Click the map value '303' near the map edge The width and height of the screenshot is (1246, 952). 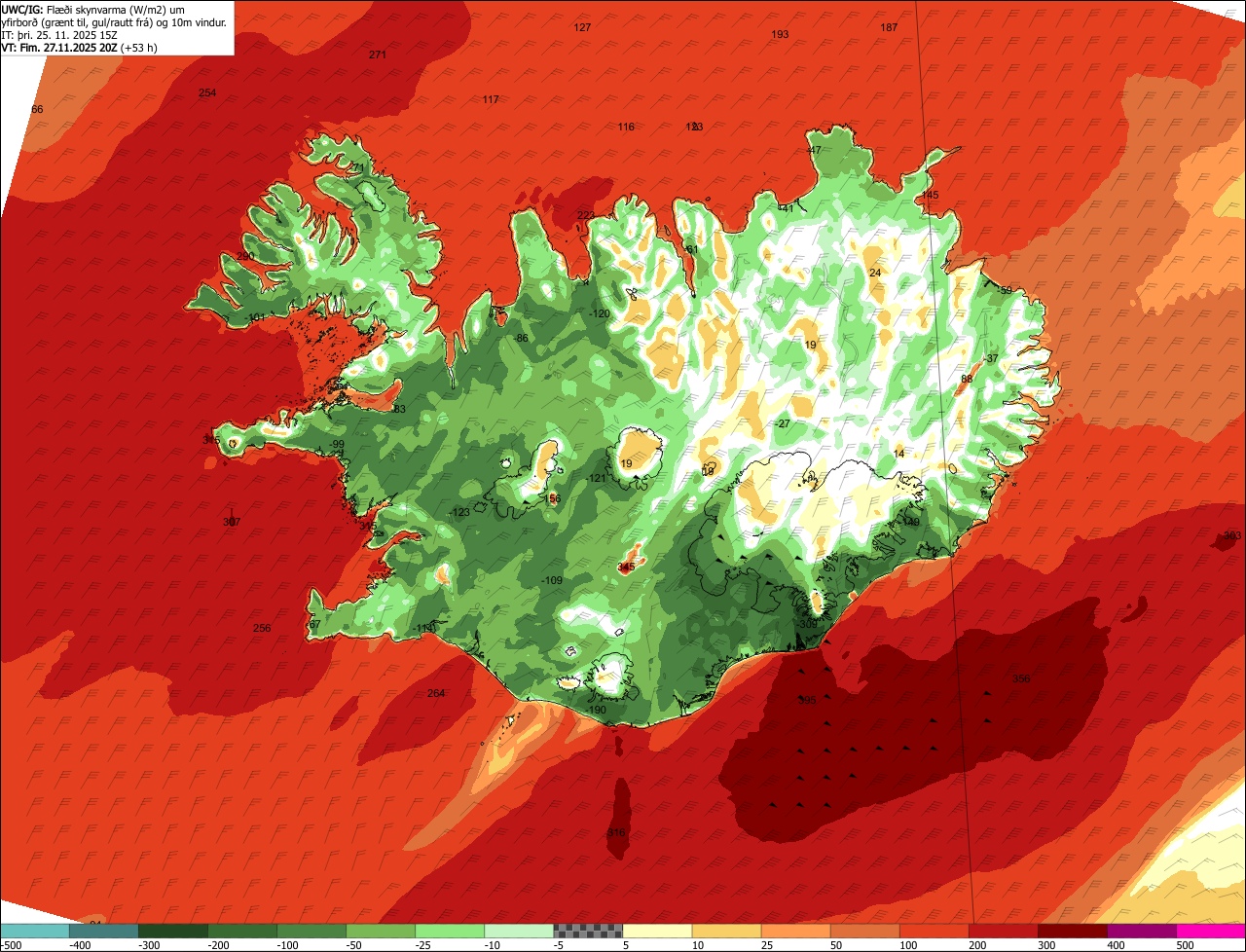tap(1232, 535)
